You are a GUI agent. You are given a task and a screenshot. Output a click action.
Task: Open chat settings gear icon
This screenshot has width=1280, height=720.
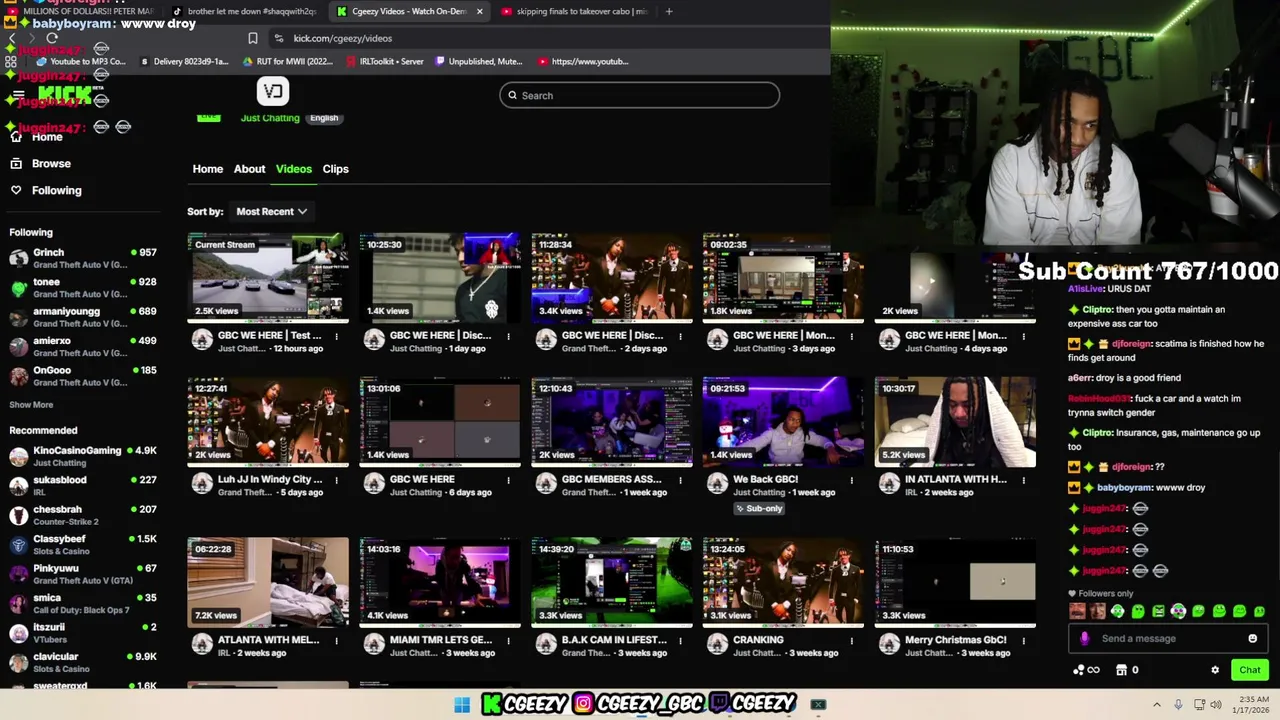pos(1215,670)
